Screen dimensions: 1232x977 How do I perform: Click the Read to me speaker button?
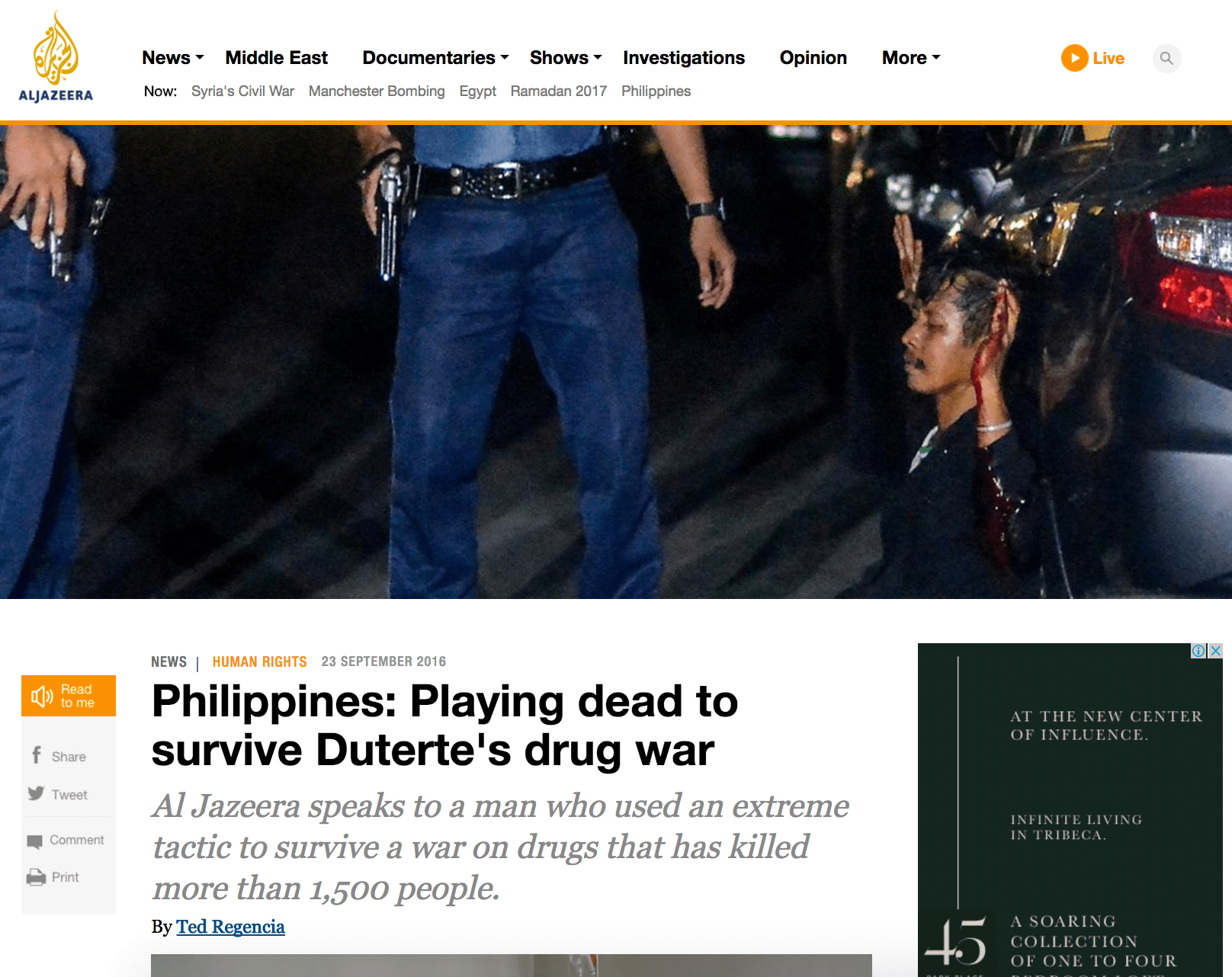click(x=69, y=696)
